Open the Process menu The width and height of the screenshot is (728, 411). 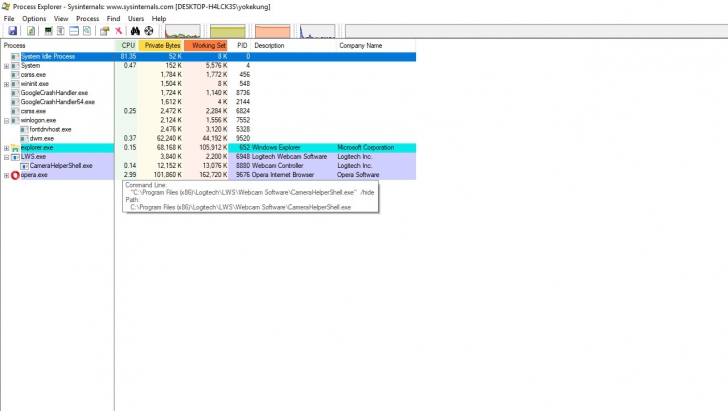pos(87,19)
